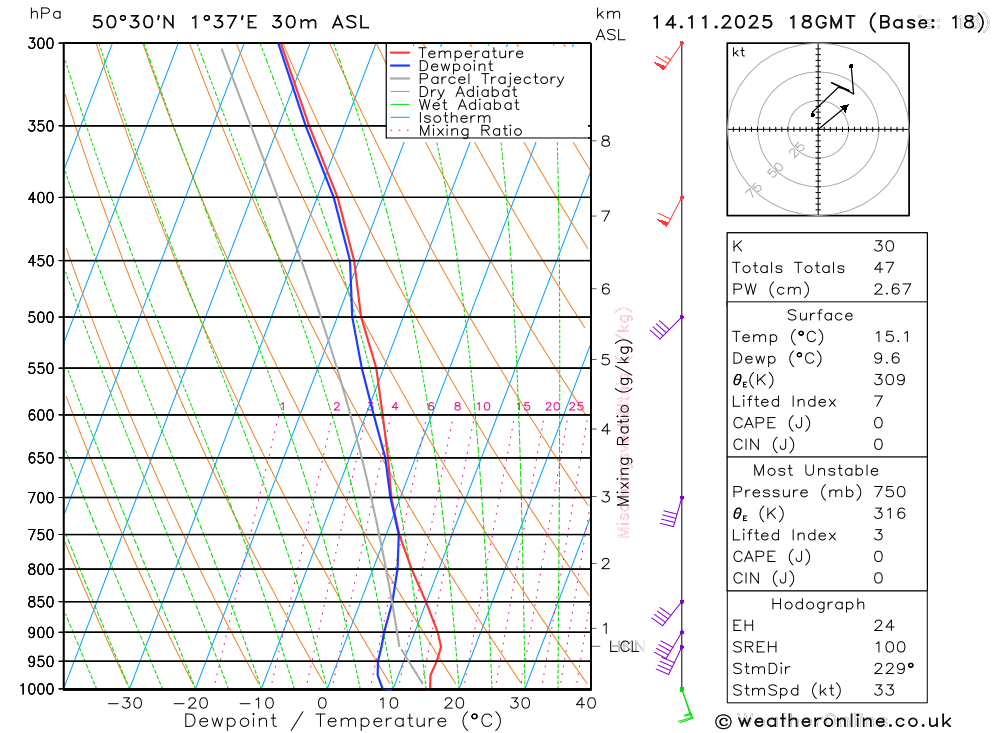Image resolution: width=1000 pixels, height=733 pixels.
Task: Click the K index value 30
Action: click(x=885, y=246)
